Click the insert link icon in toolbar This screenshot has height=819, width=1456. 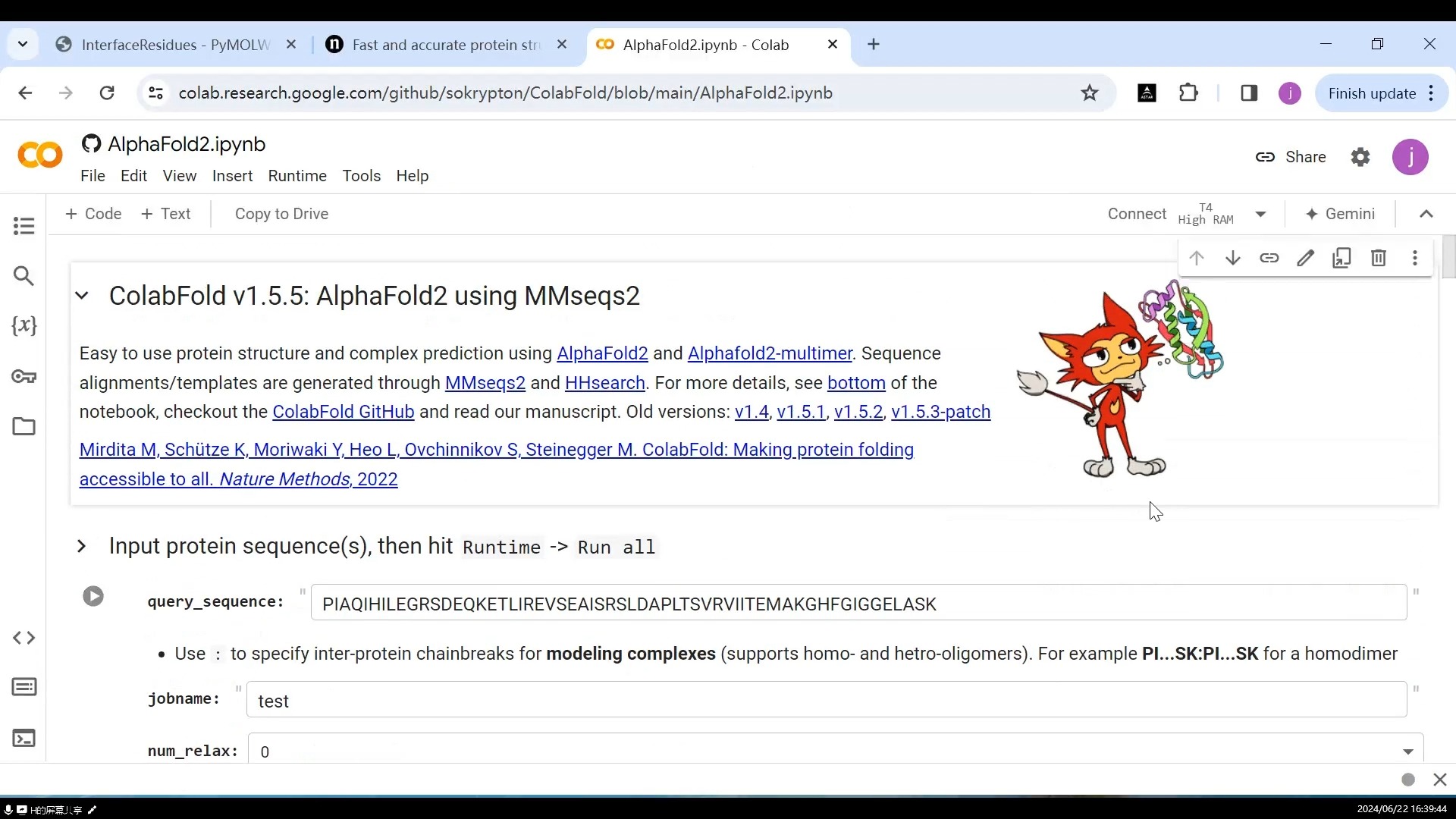click(x=1269, y=259)
